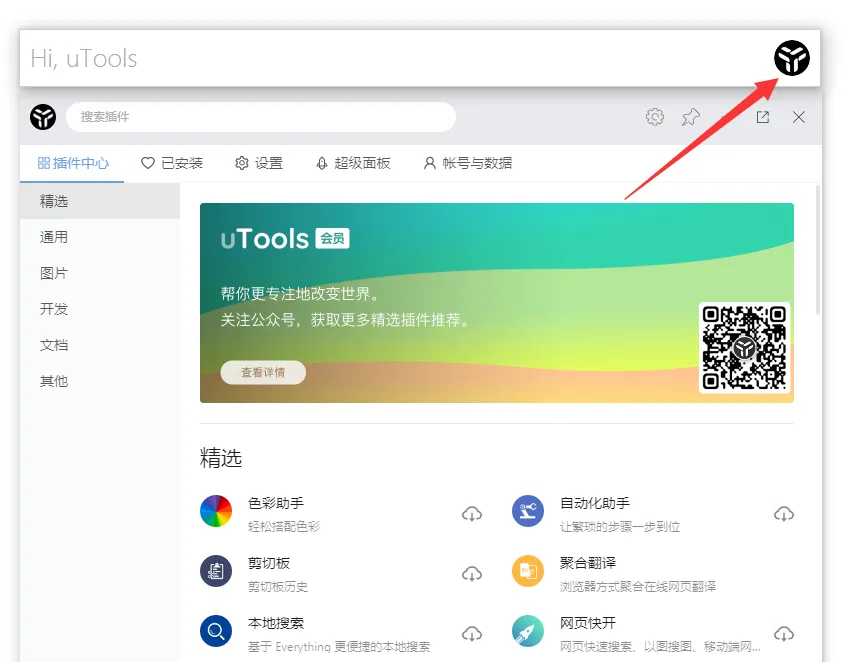Detach plugin into separate window icon
This screenshot has width=853, height=662.
click(x=763, y=117)
